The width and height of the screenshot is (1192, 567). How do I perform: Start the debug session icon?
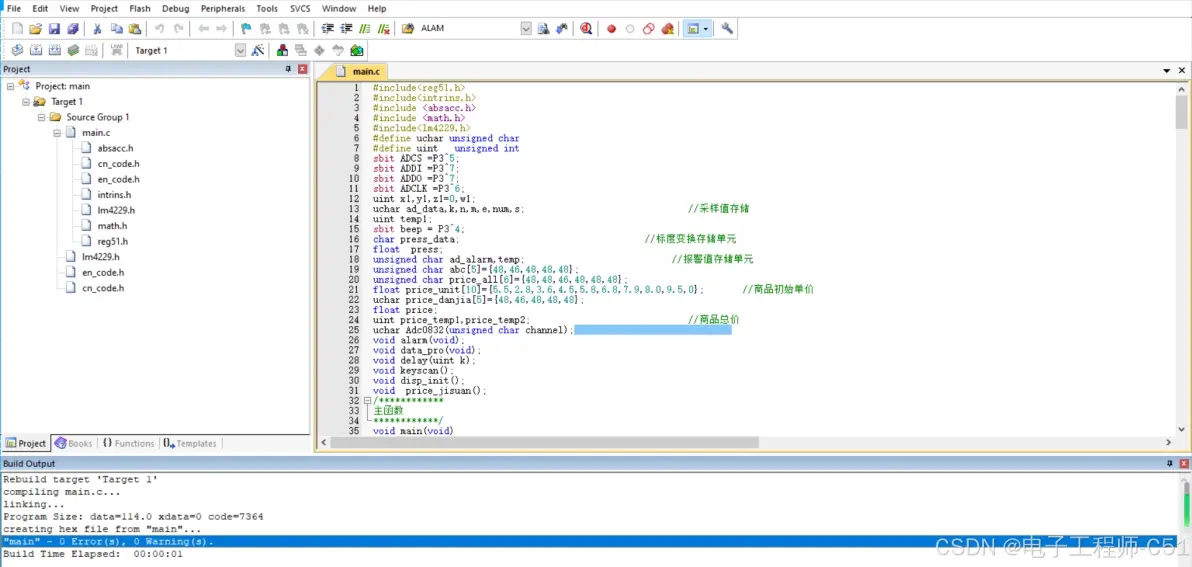point(586,29)
